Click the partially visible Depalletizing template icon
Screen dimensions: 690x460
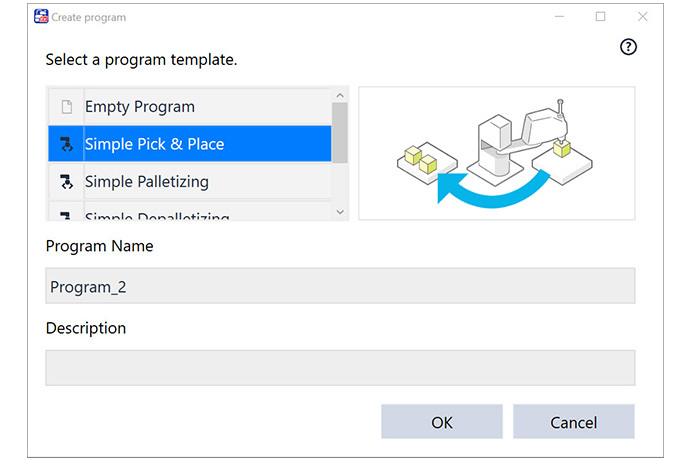point(66,216)
